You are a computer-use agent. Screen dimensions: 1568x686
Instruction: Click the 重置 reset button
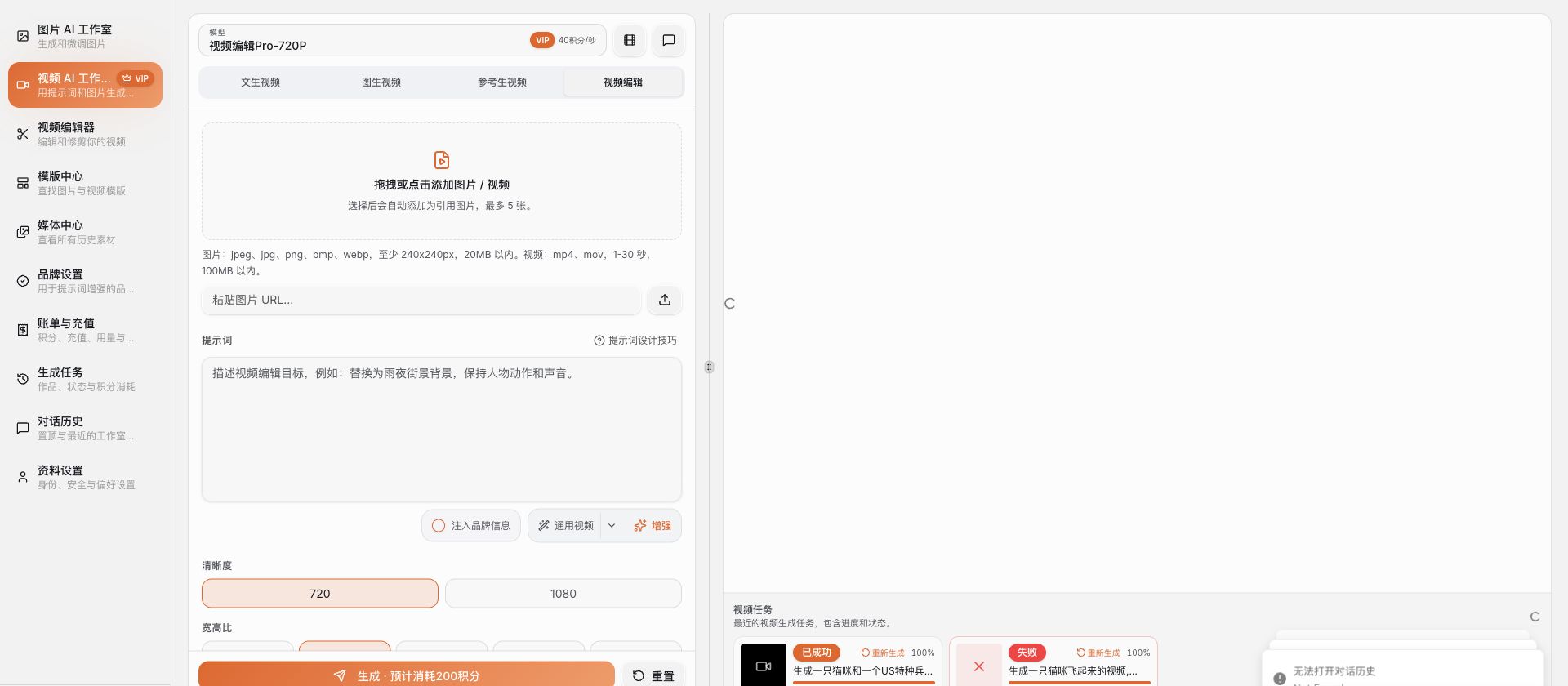click(653, 675)
